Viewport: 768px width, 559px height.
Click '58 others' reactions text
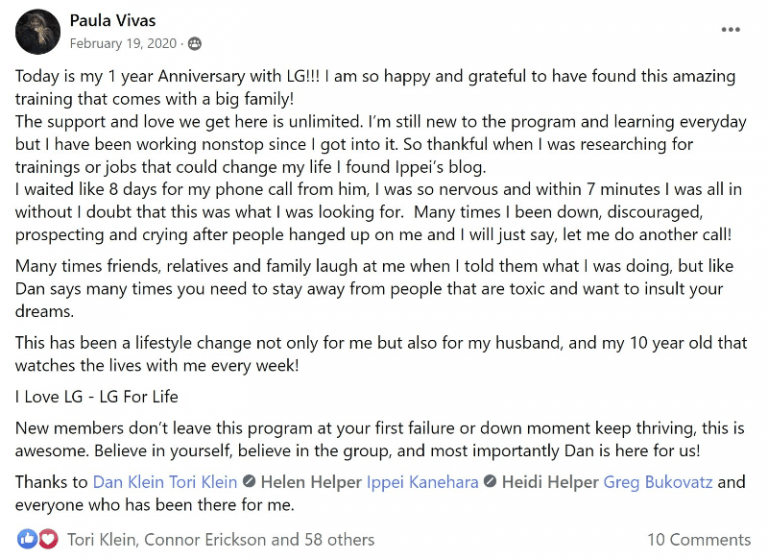tap(339, 540)
